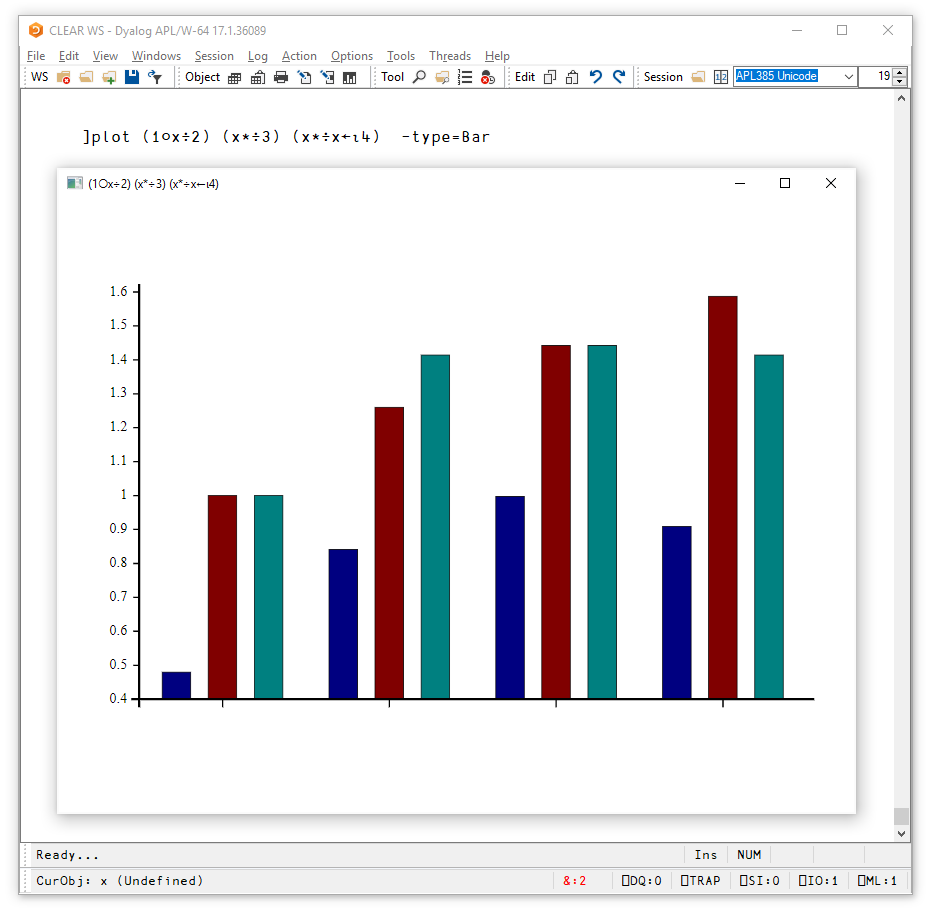The image size is (934, 917).
Task: Click the ⎕IO:1 status bar field
Action: [818, 881]
